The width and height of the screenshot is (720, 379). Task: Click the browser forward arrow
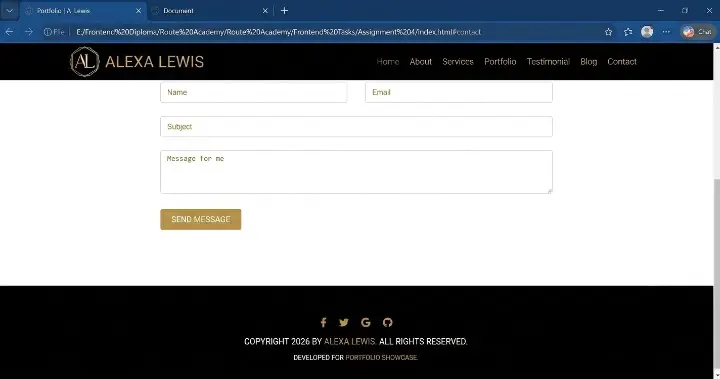pyautogui.click(x=28, y=32)
